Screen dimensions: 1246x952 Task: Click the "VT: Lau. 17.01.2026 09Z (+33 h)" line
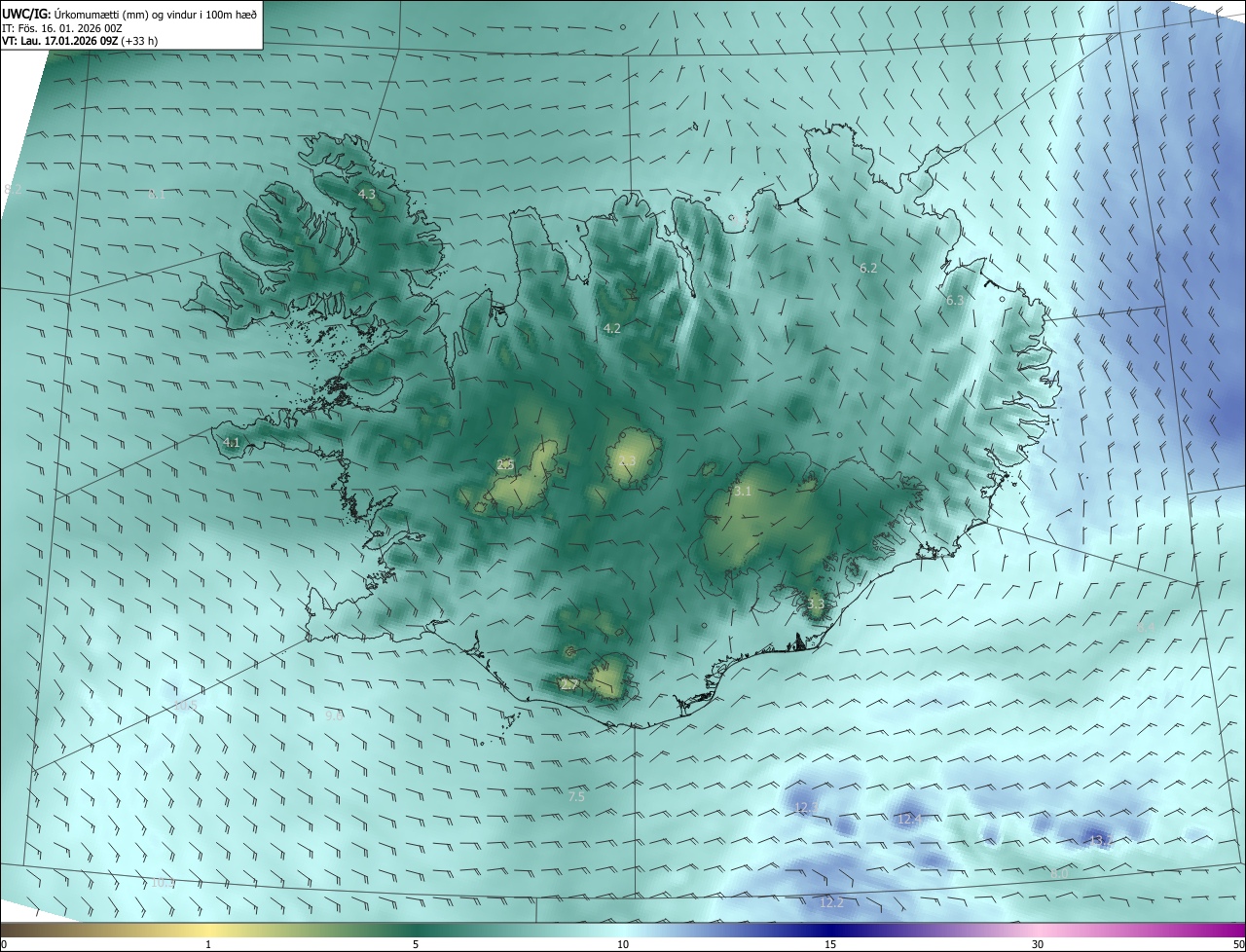80,41
